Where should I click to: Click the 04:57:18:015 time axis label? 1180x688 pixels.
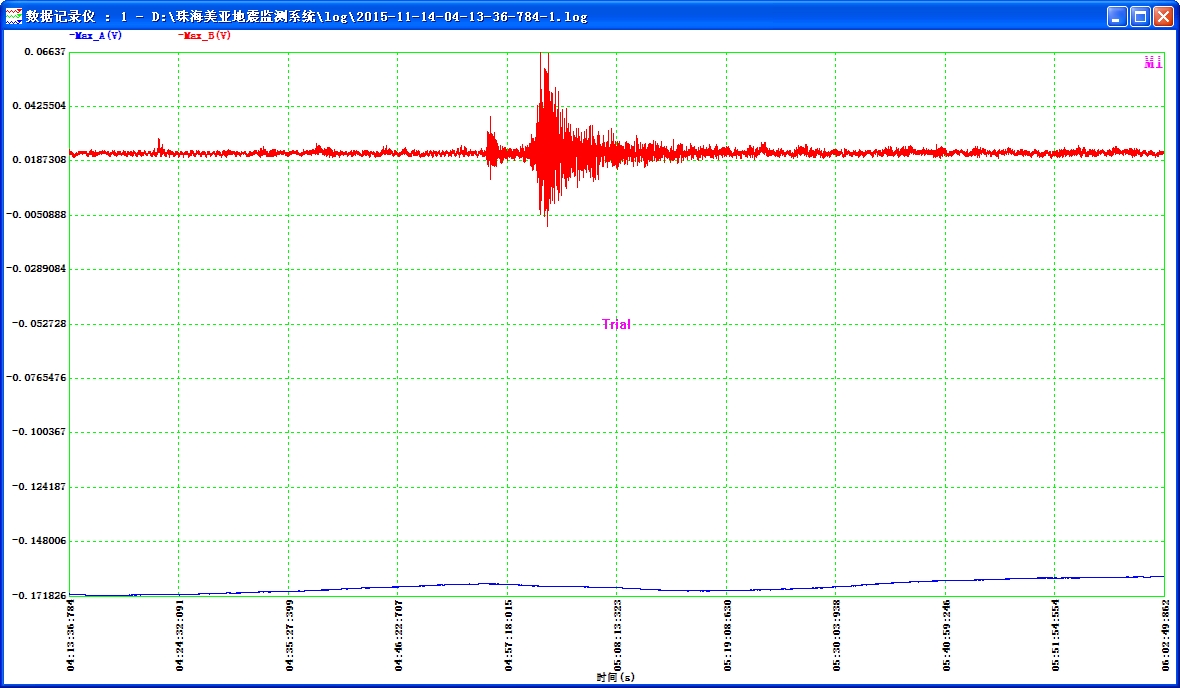coord(508,635)
